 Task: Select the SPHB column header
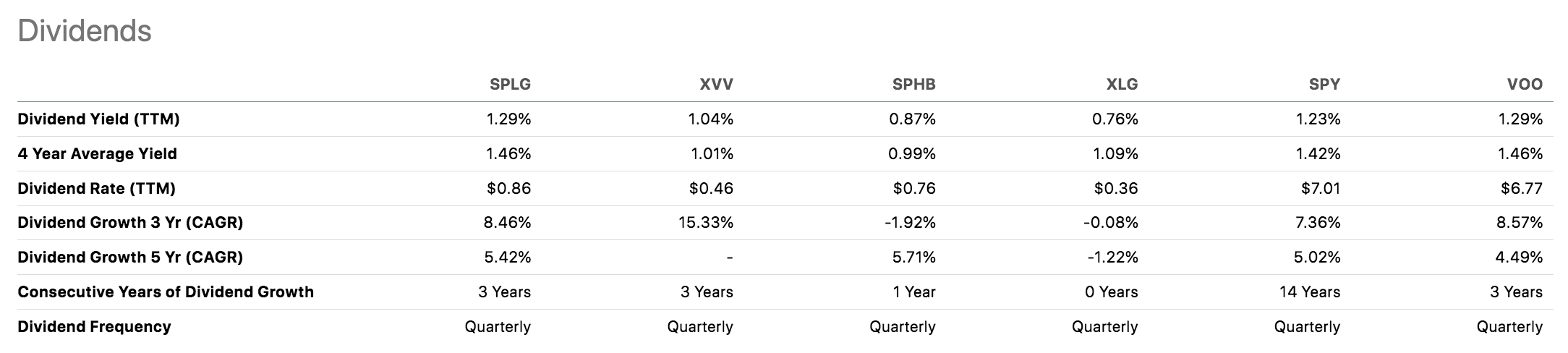(x=913, y=85)
